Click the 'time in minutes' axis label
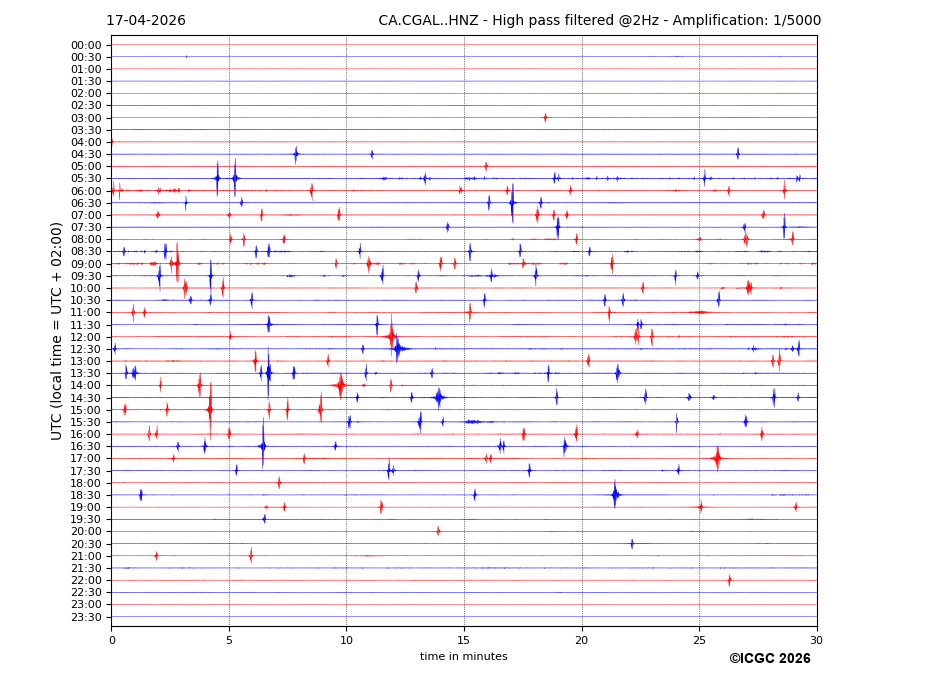 pos(463,656)
